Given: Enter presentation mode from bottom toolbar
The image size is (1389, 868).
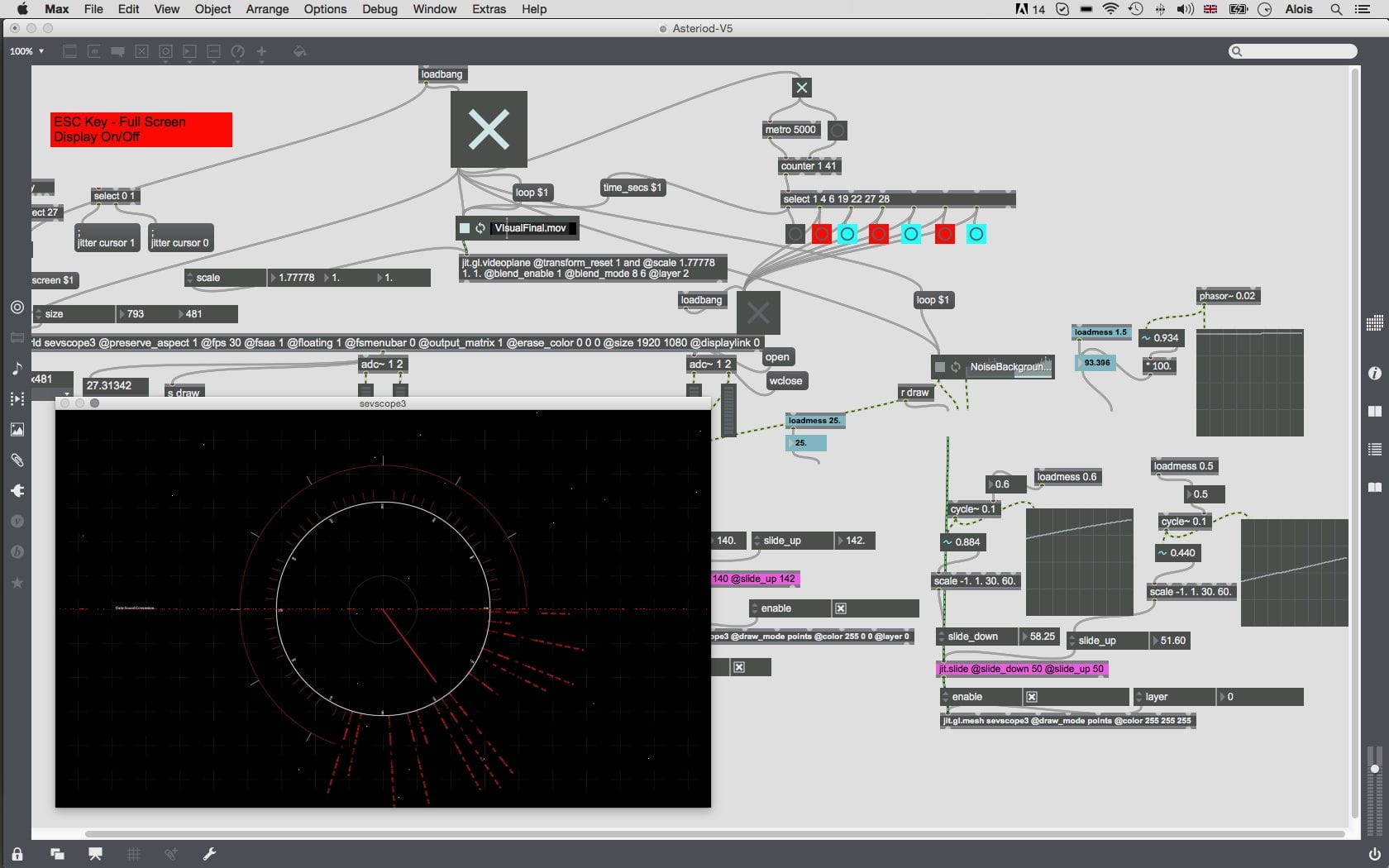Looking at the screenshot, I should [x=95, y=854].
